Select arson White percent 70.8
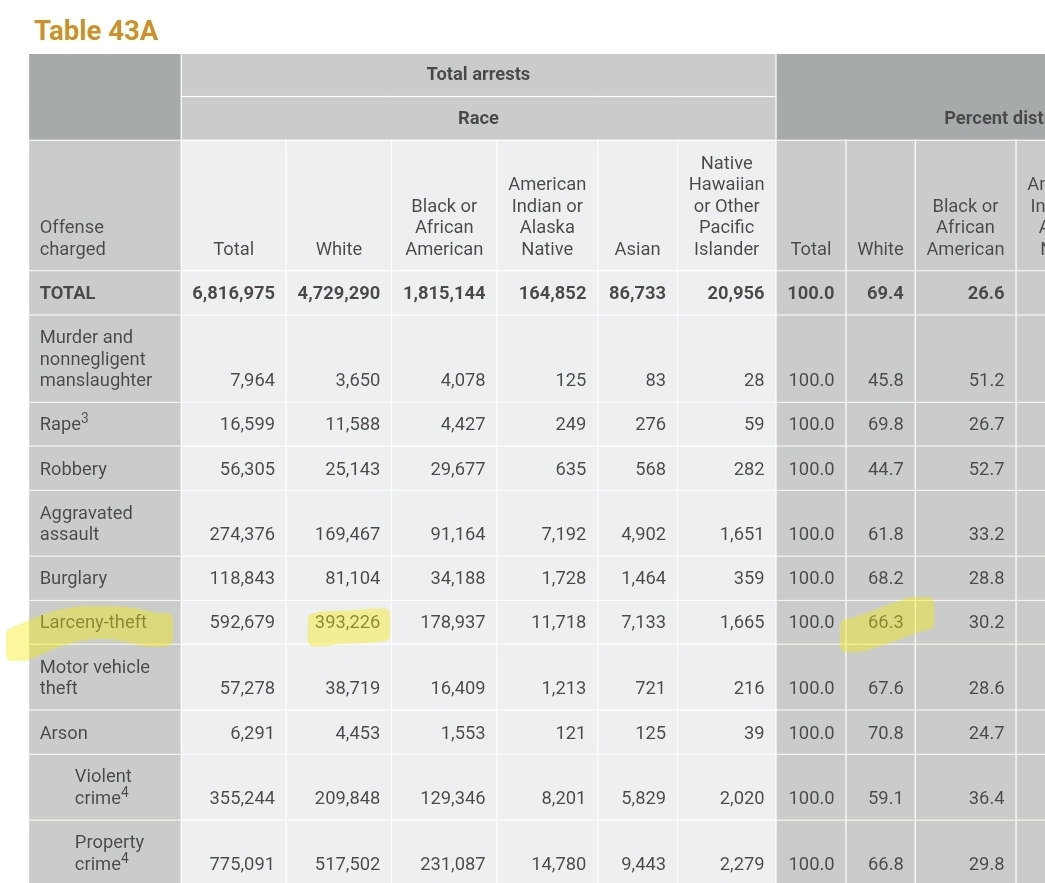The width and height of the screenshot is (1045, 883). pyautogui.click(x=886, y=732)
